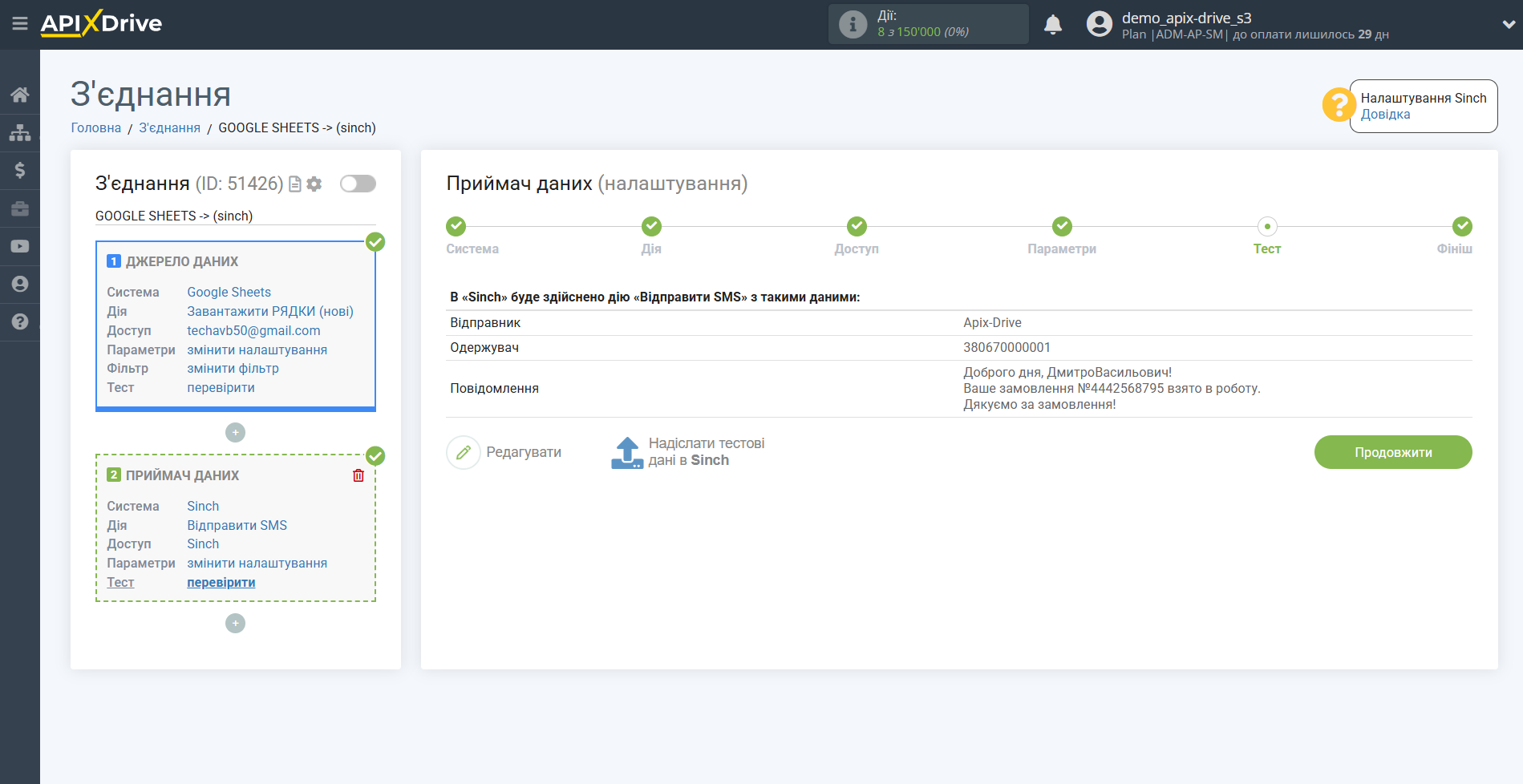This screenshot has width=1523, height=784.
Task: Click Налаштування Sinch help title
Action: [x=1424, y=98]
